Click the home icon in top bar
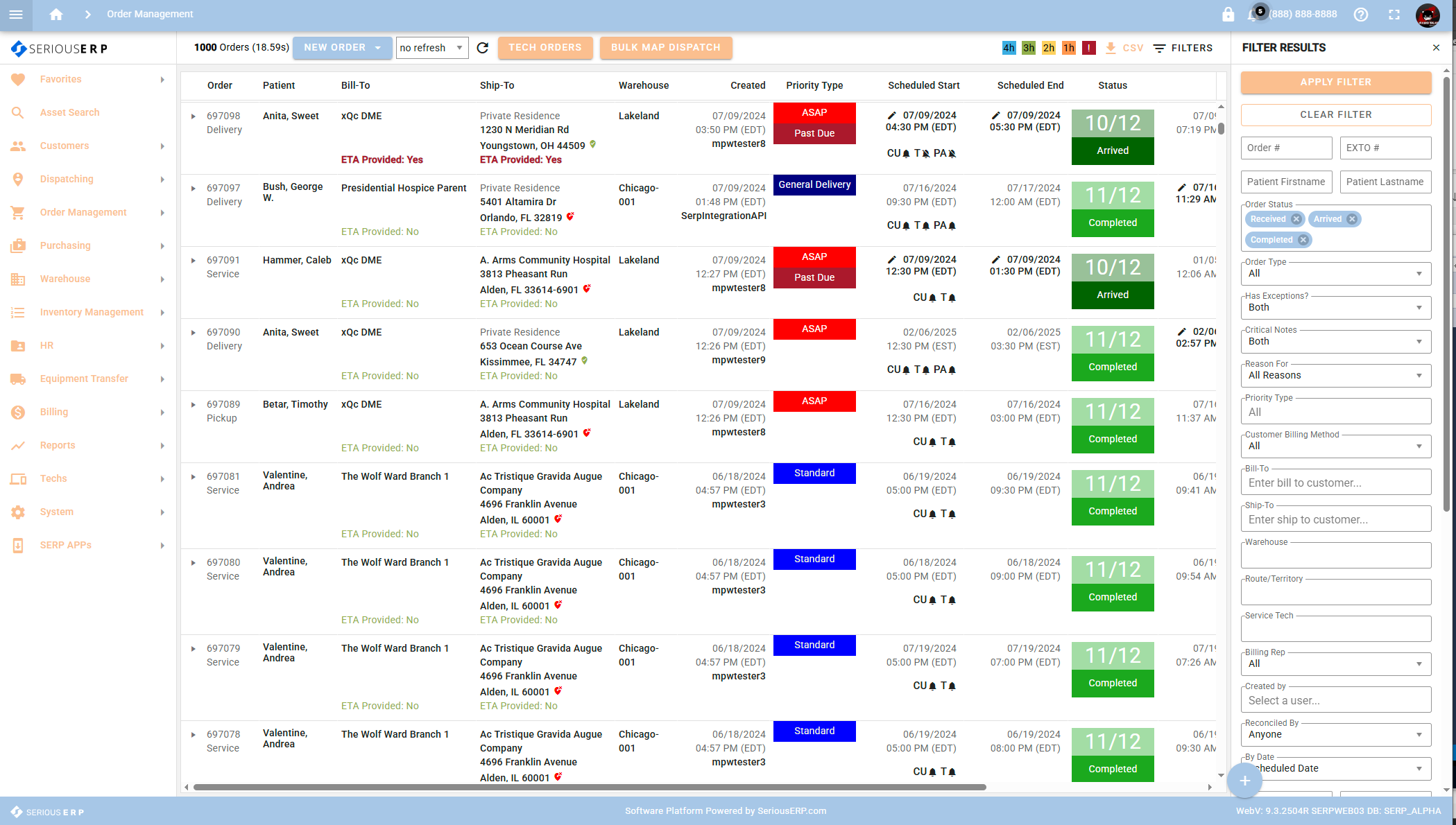This screenshot has width=1456, height=825. click(56, 14)
